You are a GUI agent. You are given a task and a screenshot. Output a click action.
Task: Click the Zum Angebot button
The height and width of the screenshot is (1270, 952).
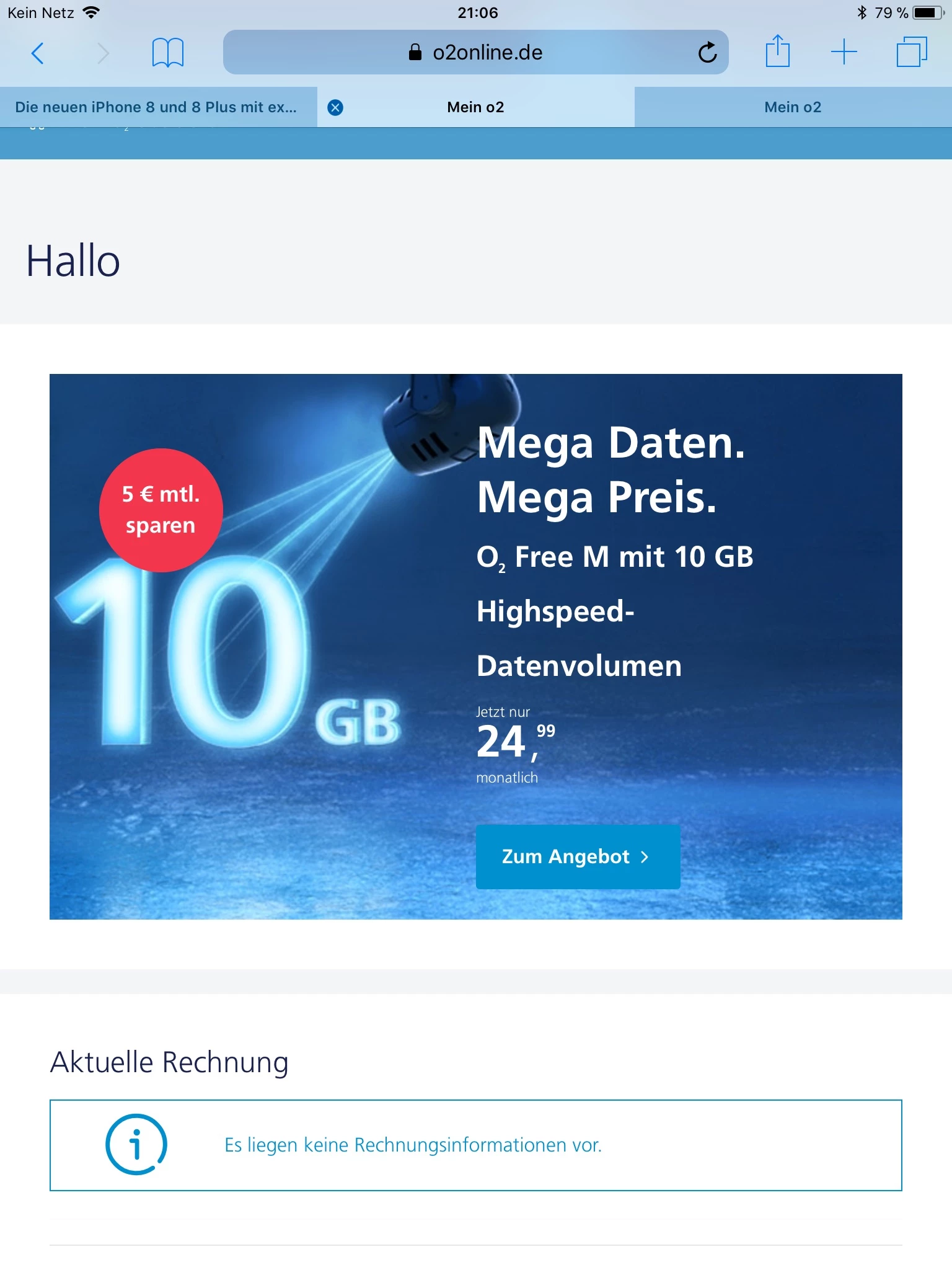pos(578,857)
